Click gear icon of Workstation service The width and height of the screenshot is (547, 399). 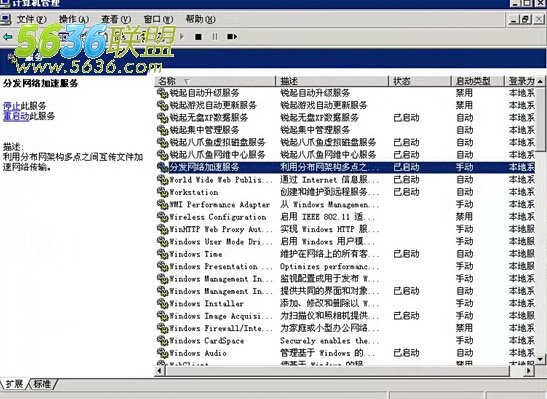(x=163, y=192)
